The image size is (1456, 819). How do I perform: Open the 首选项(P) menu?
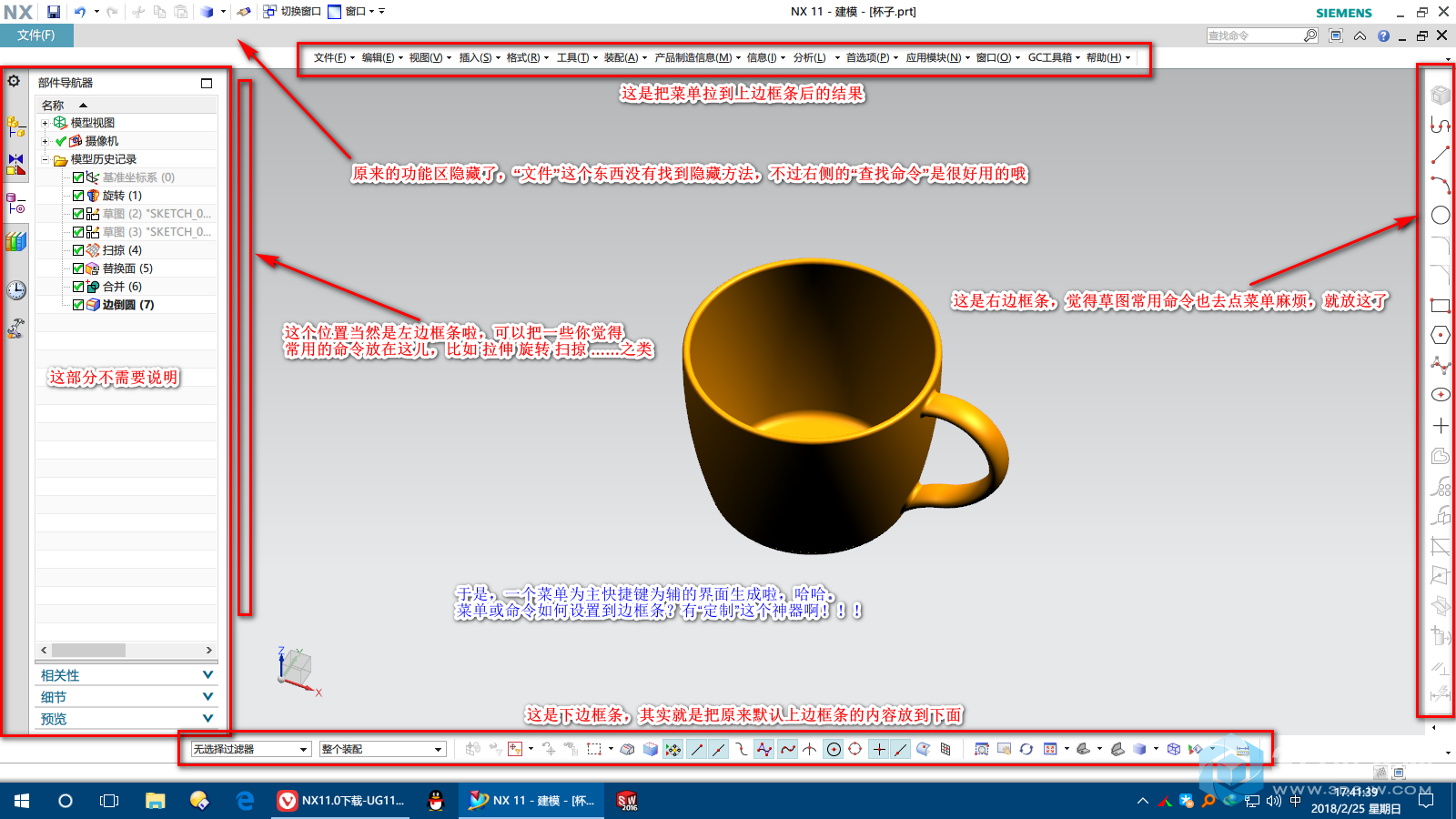(871, 57)
